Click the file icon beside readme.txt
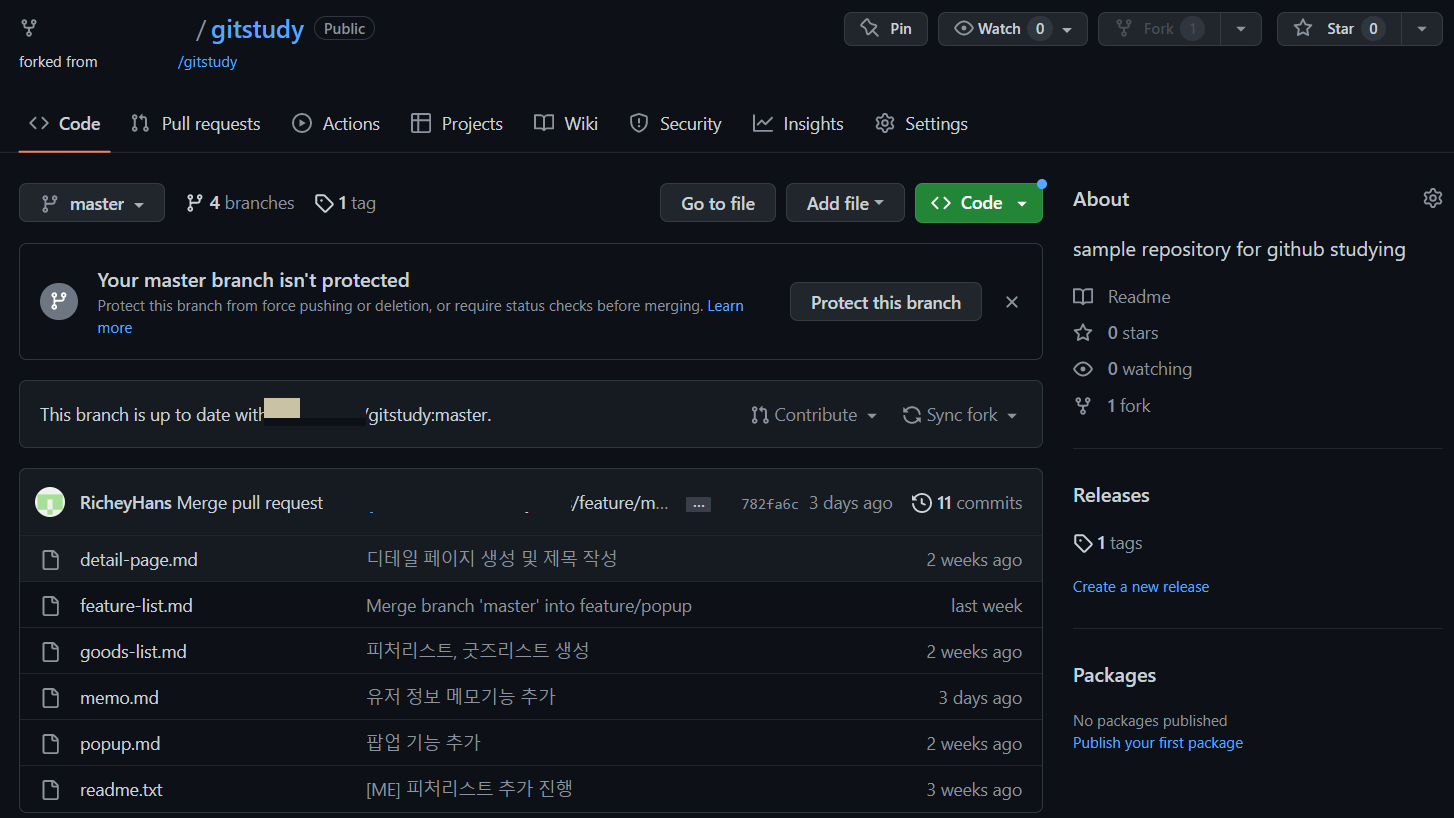 [x=51, y=790]
